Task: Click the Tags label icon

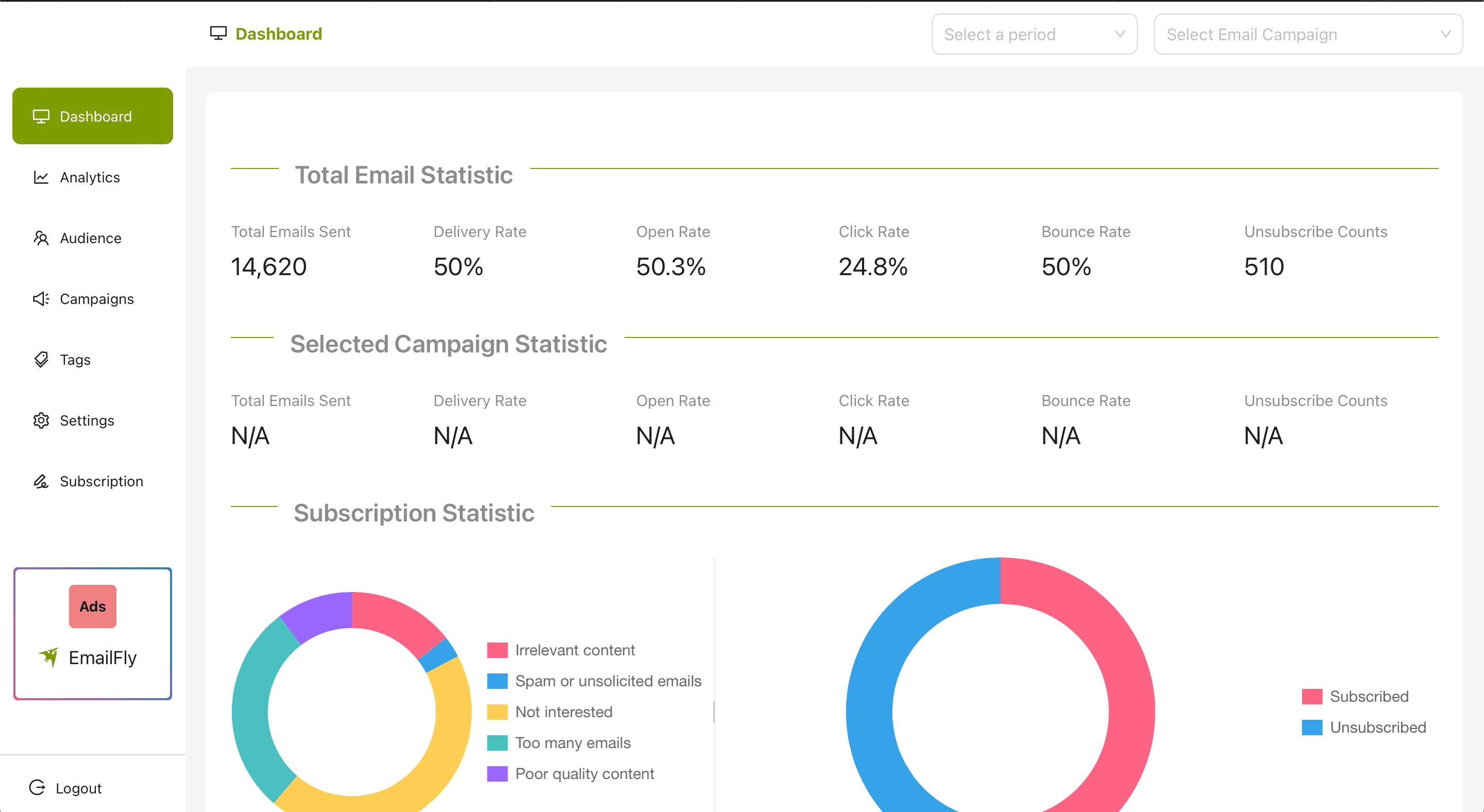Action: (x=41, y=359)
